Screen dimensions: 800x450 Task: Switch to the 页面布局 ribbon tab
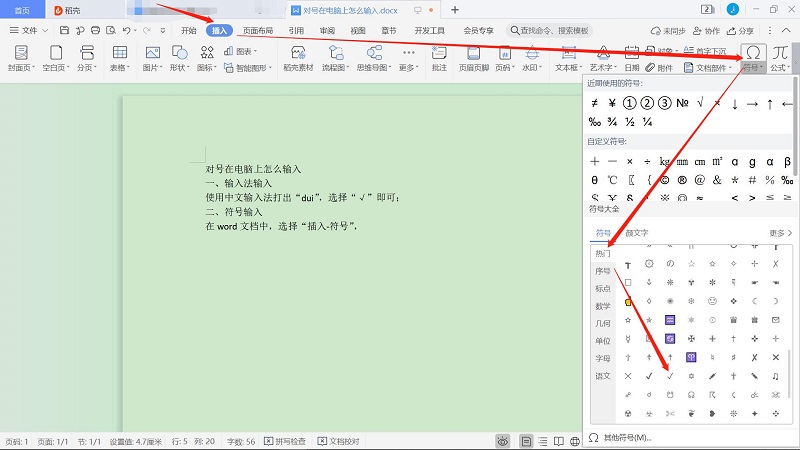coord(258,31)
